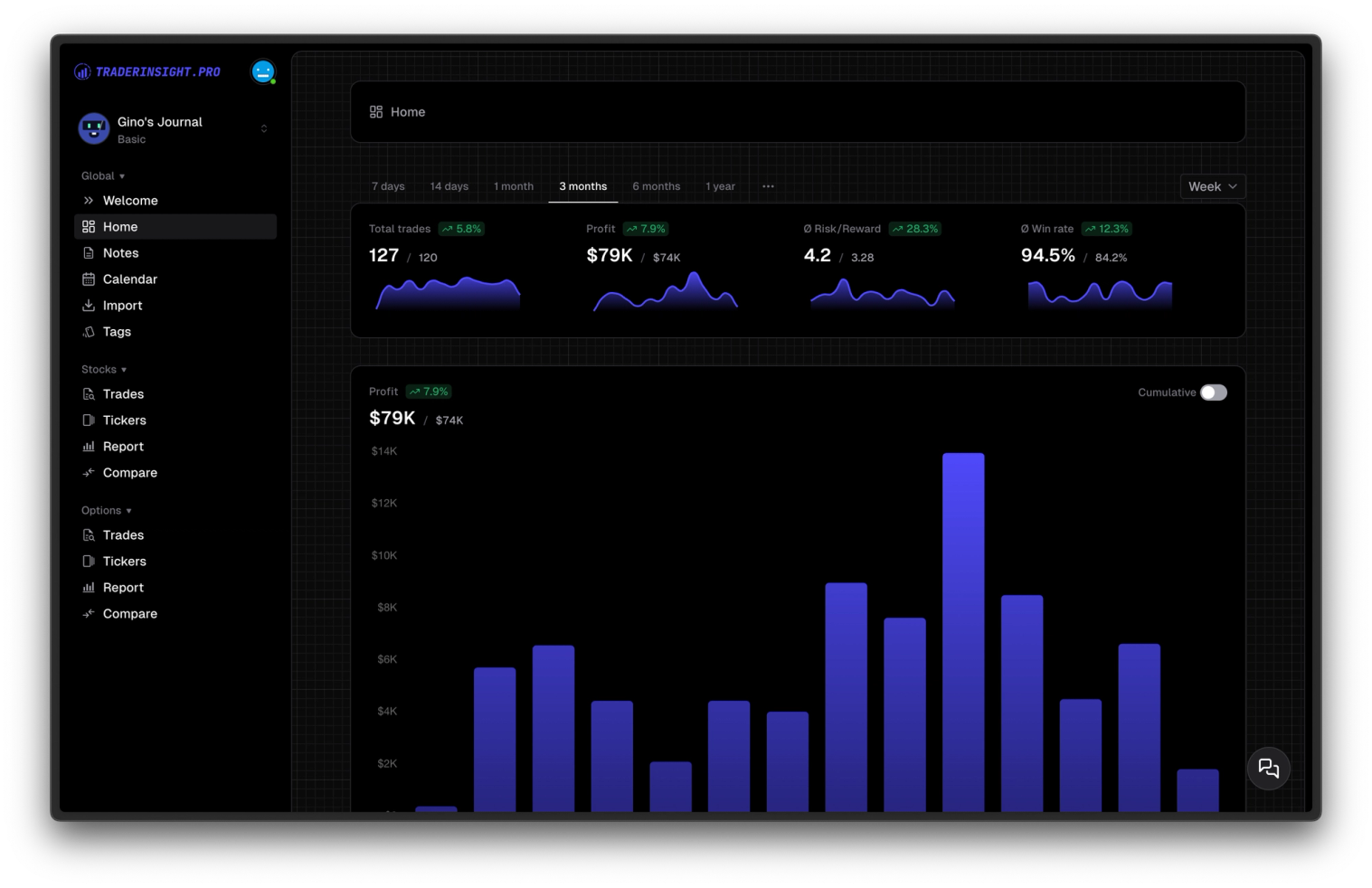Image resolution: width=1372 pixels, height=888 pixels.
Task: Click the Options Compare icon
Action: click(x=89, y=614)
